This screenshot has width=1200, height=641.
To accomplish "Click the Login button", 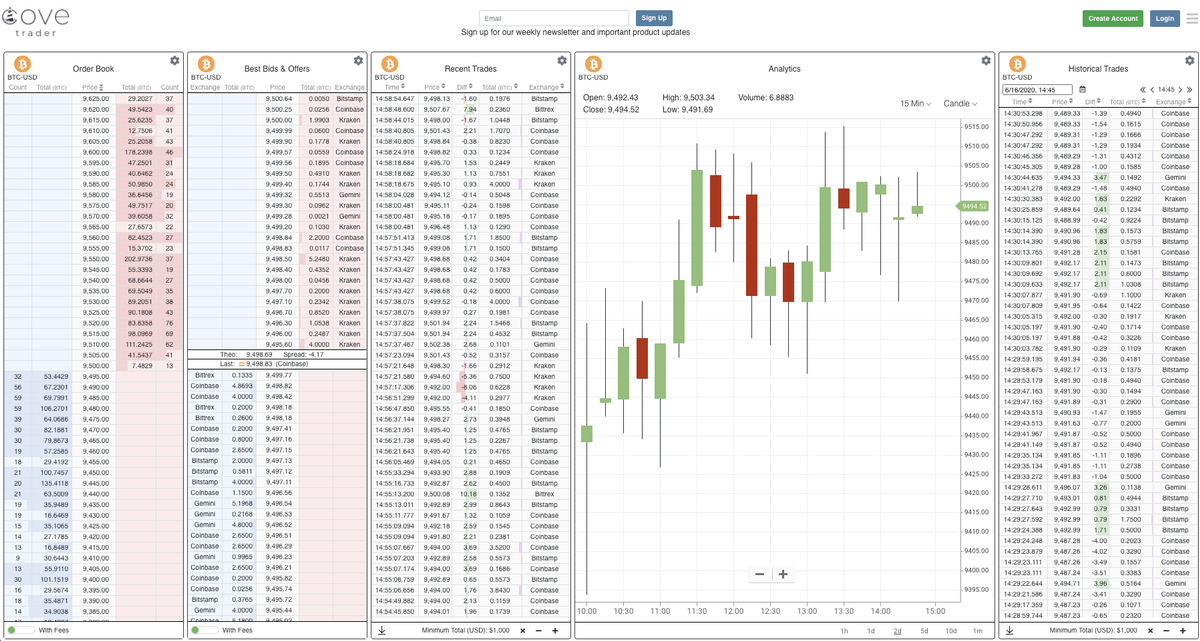I will [x=1164, y=18].
